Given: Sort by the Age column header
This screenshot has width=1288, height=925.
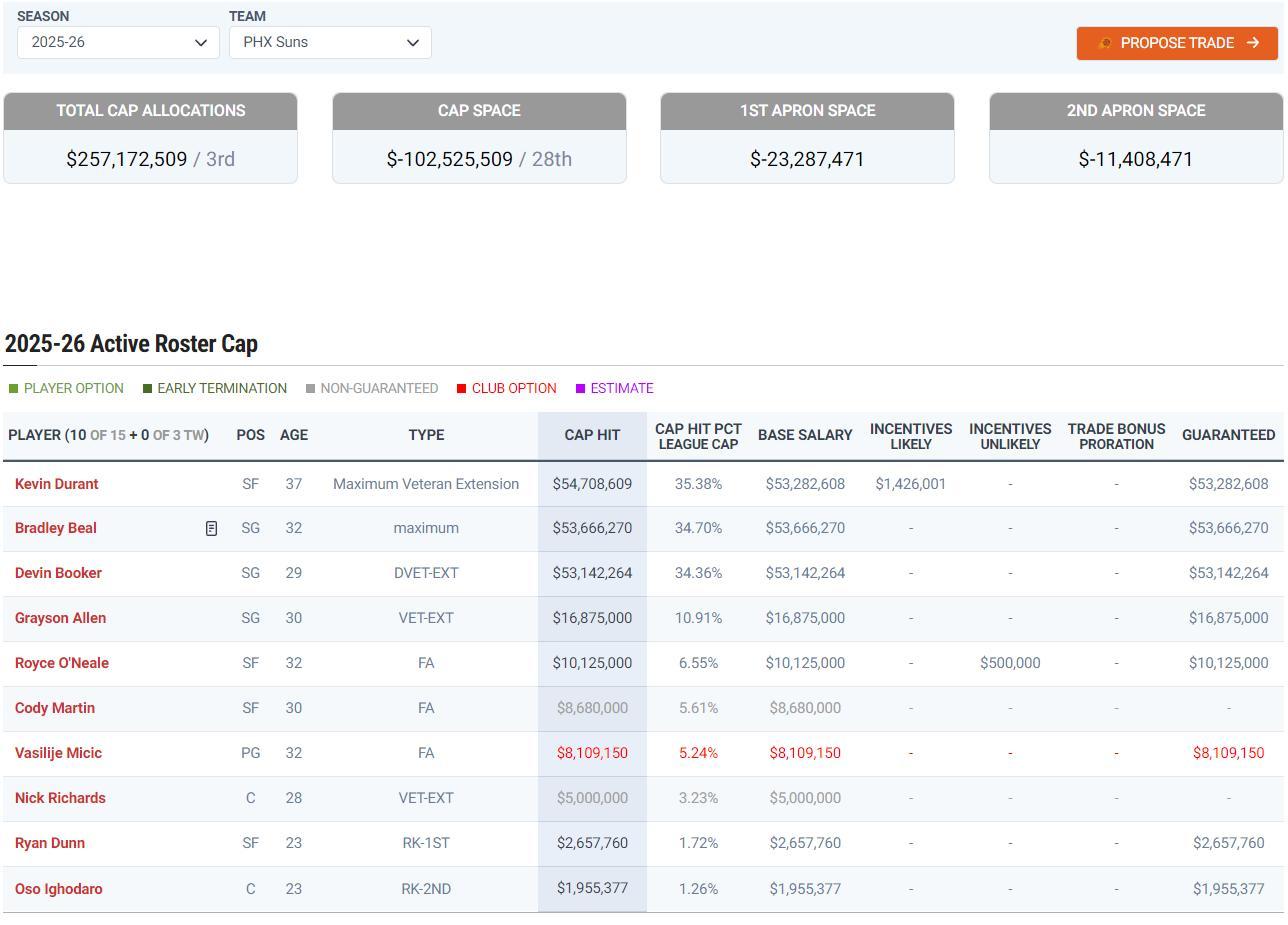Looking at the screenshot, I should [293, 435].
